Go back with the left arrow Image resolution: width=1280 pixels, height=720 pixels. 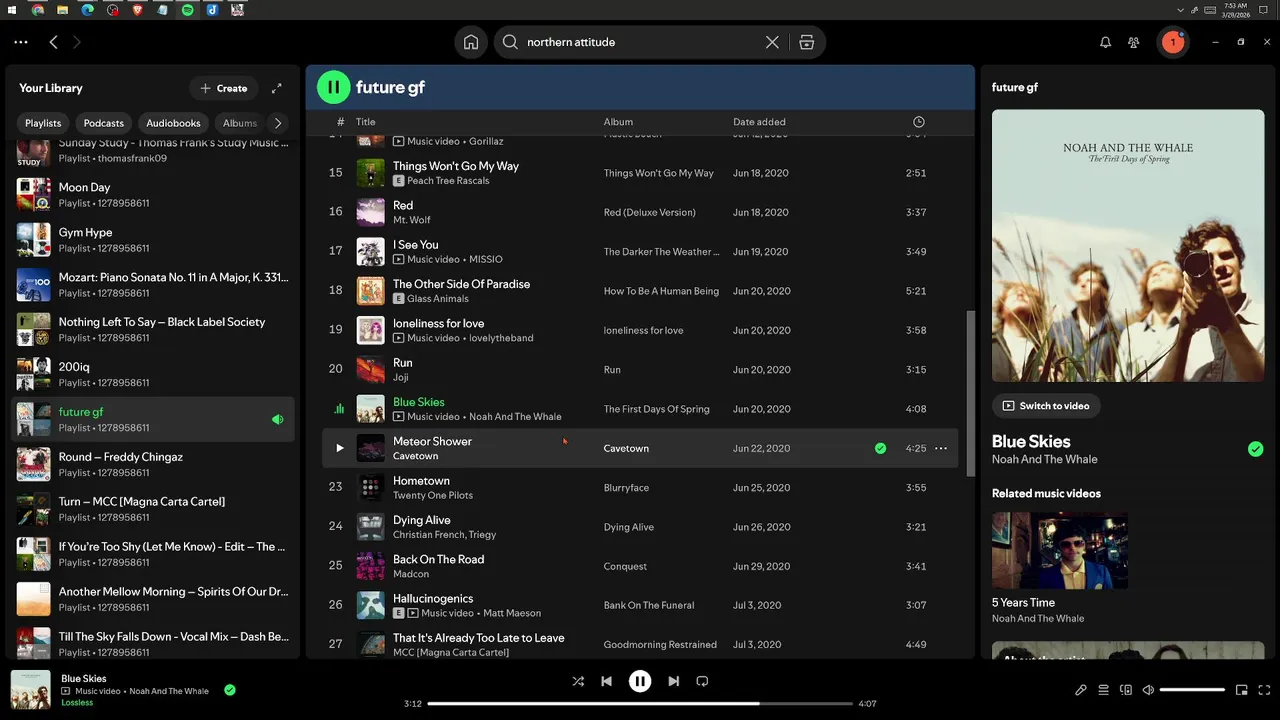54,42
